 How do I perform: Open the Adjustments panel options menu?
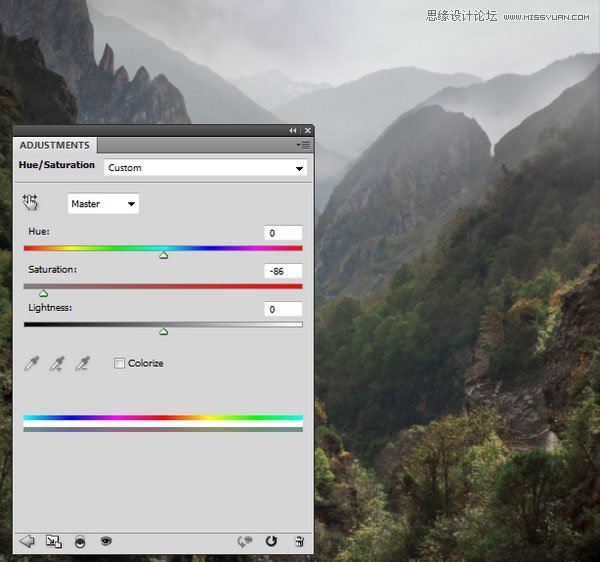(x=303, y=145)
